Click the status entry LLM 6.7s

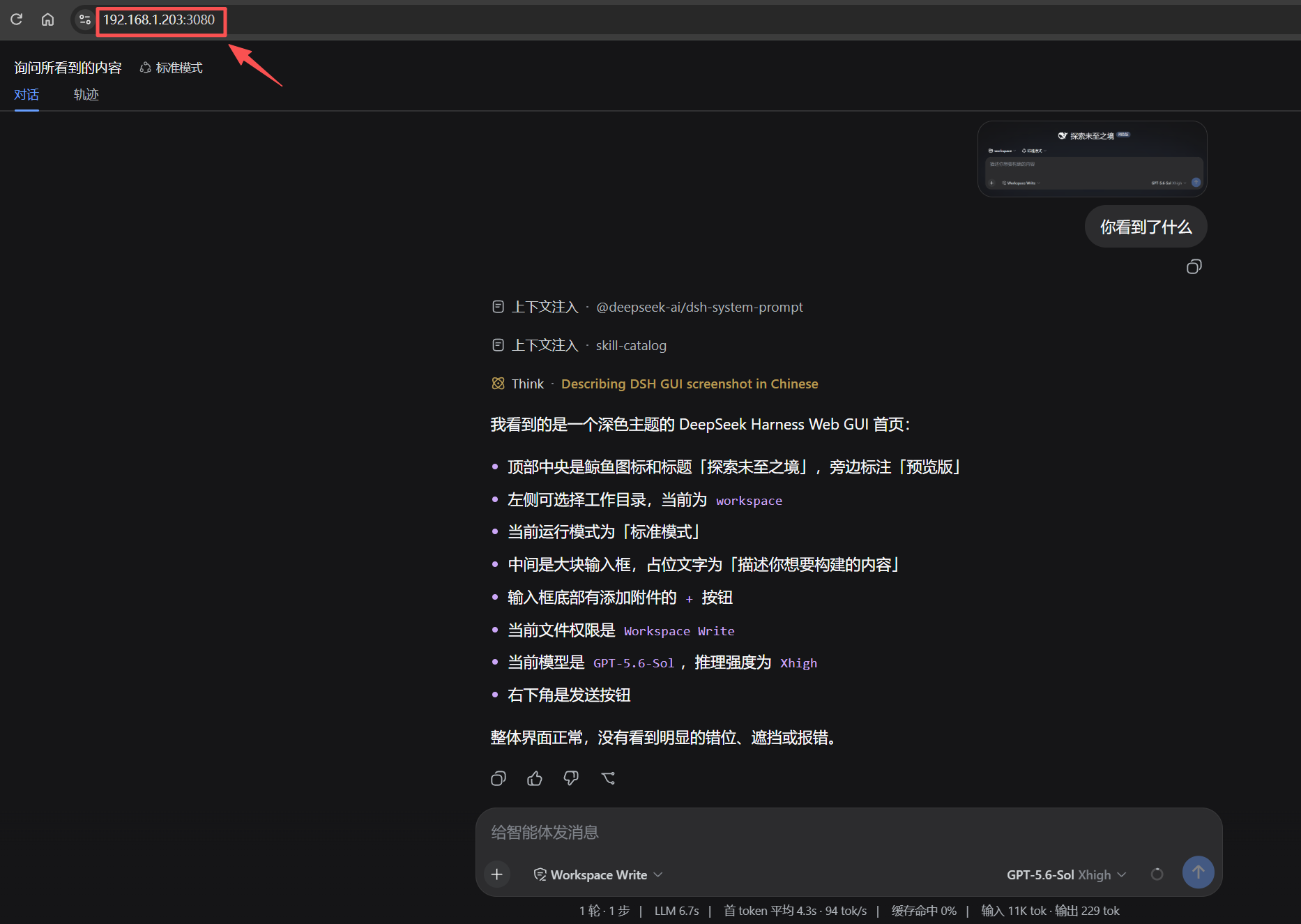pos(676,911)
